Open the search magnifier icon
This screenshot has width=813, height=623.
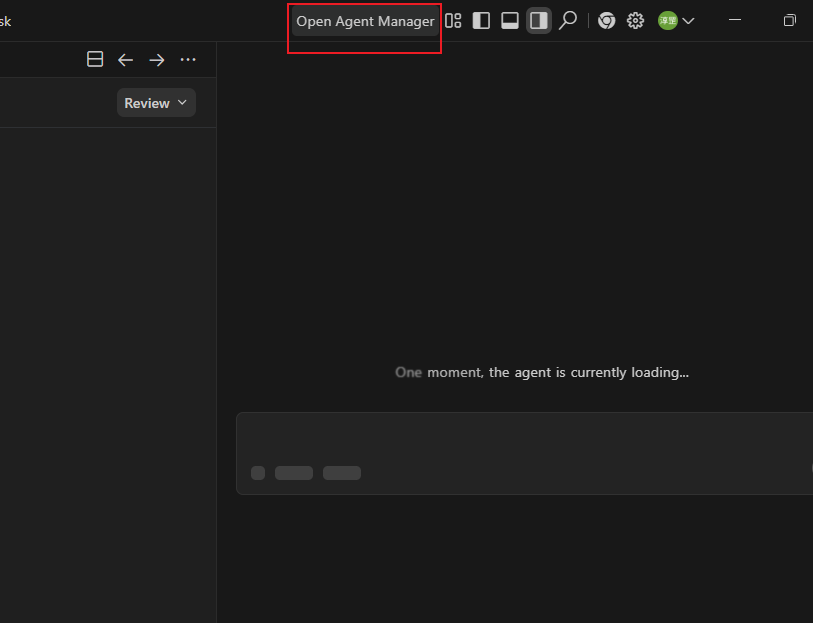568,21
